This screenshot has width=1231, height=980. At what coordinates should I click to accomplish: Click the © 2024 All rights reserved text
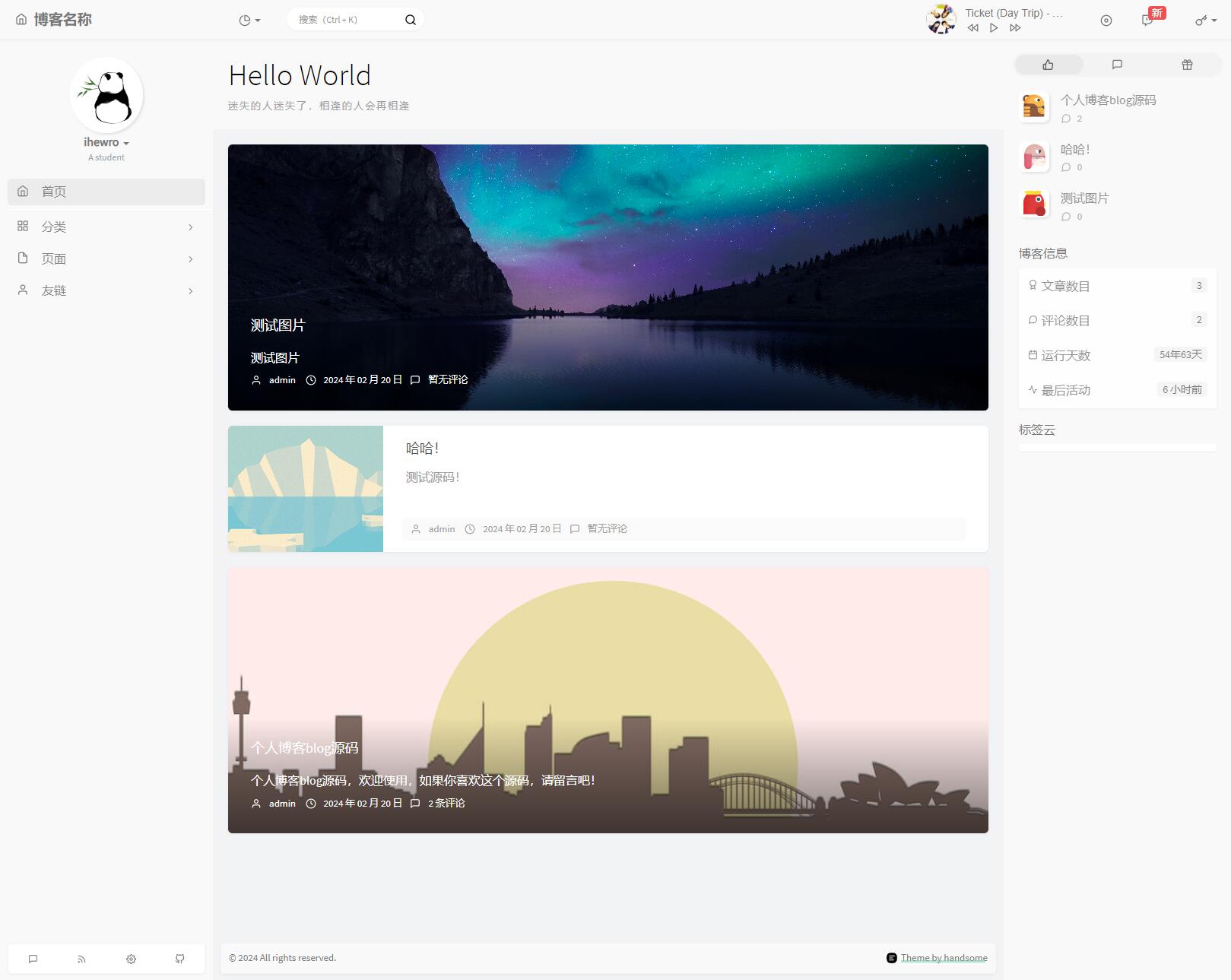(282, 958)
